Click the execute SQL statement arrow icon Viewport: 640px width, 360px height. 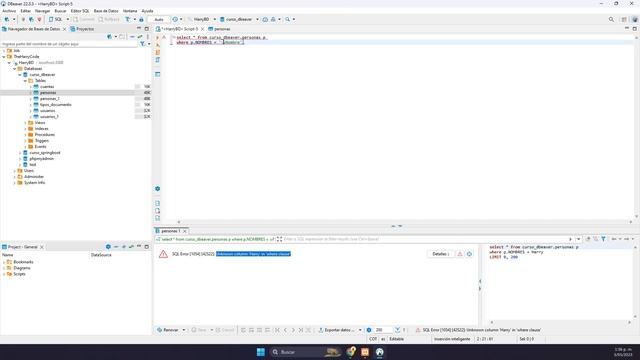coord(158,38)
